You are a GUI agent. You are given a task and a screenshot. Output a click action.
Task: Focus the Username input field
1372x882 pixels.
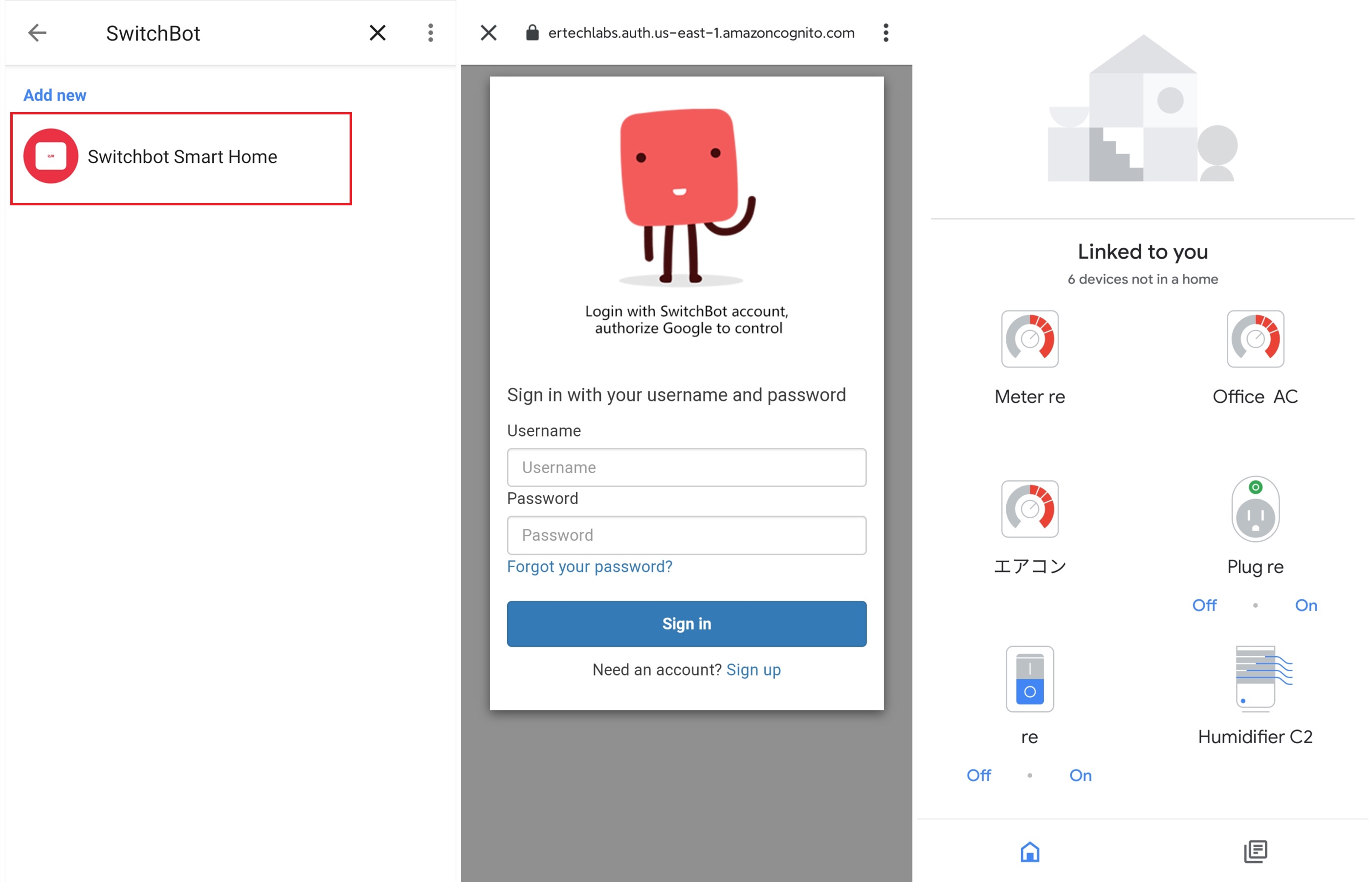tap(686, 467)
